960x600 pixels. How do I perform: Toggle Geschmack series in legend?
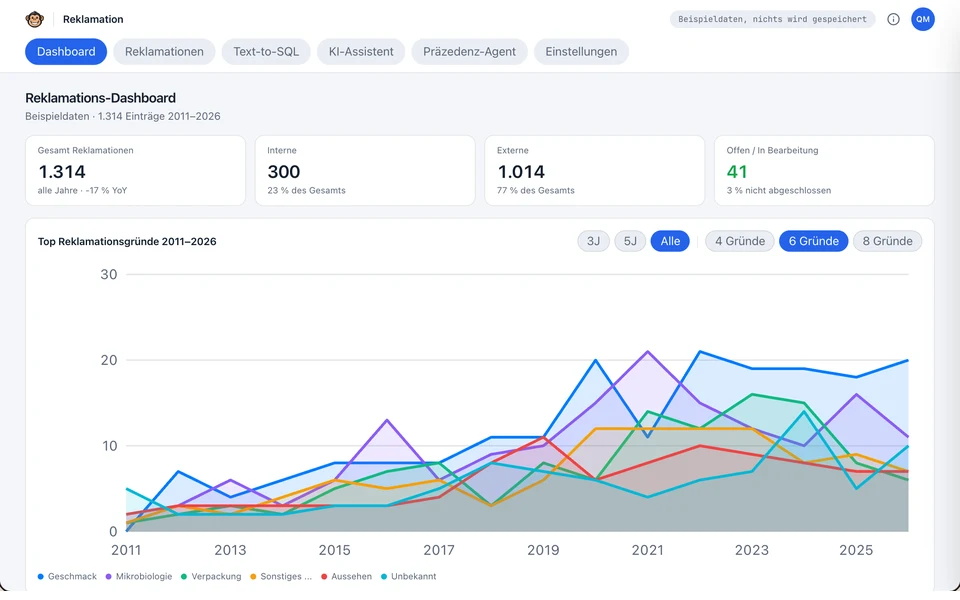67,576
